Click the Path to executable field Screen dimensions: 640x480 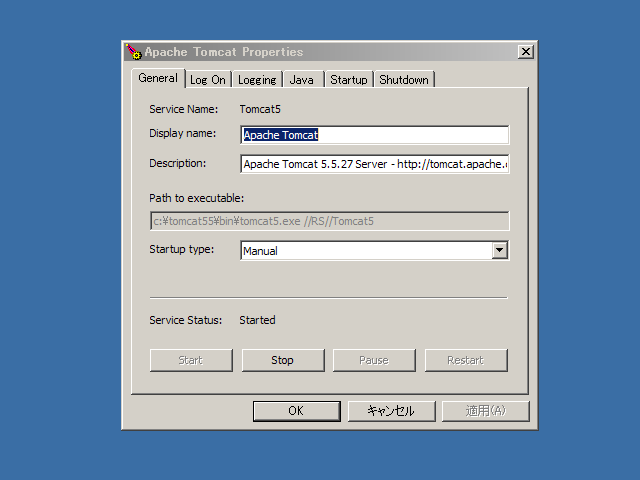tap(329, 221)
